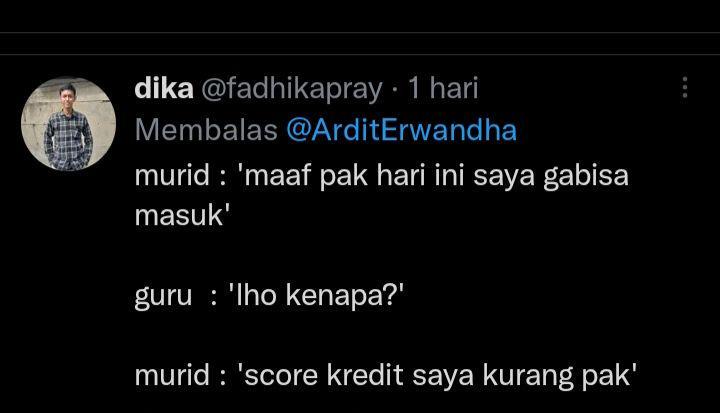720x413 pixels.
Task: Click the word masuk' in the tweet
Action: pos(182,215)
